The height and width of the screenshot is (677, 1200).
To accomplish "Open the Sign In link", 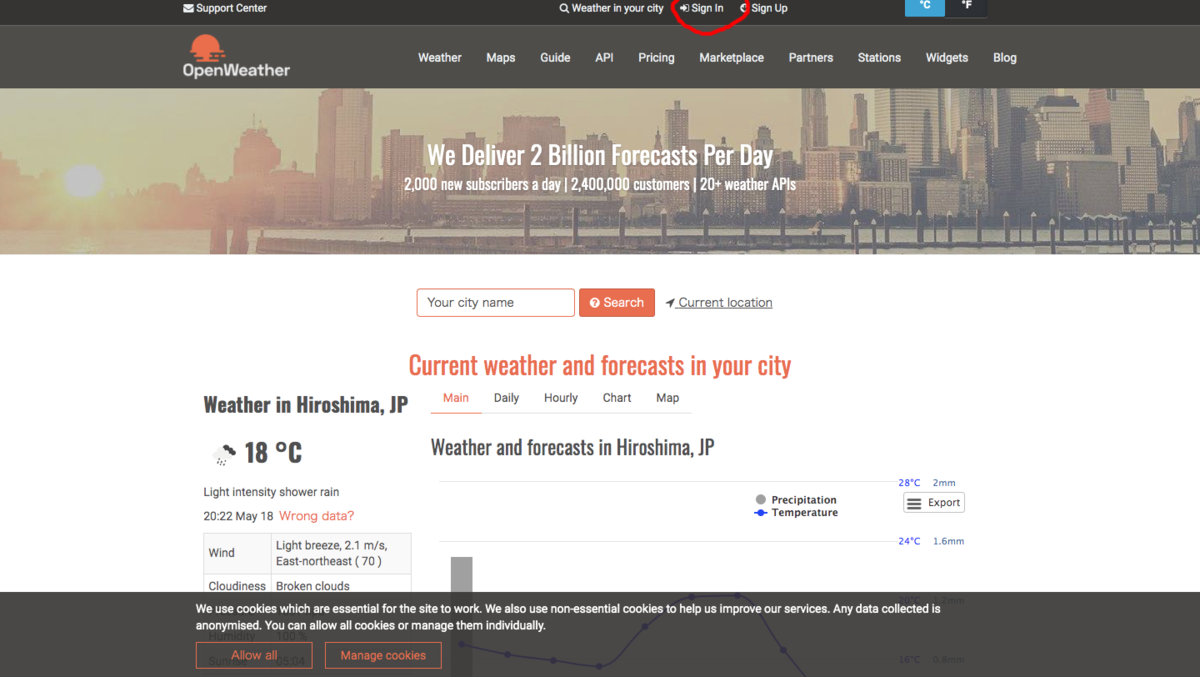I will [701, 8].
